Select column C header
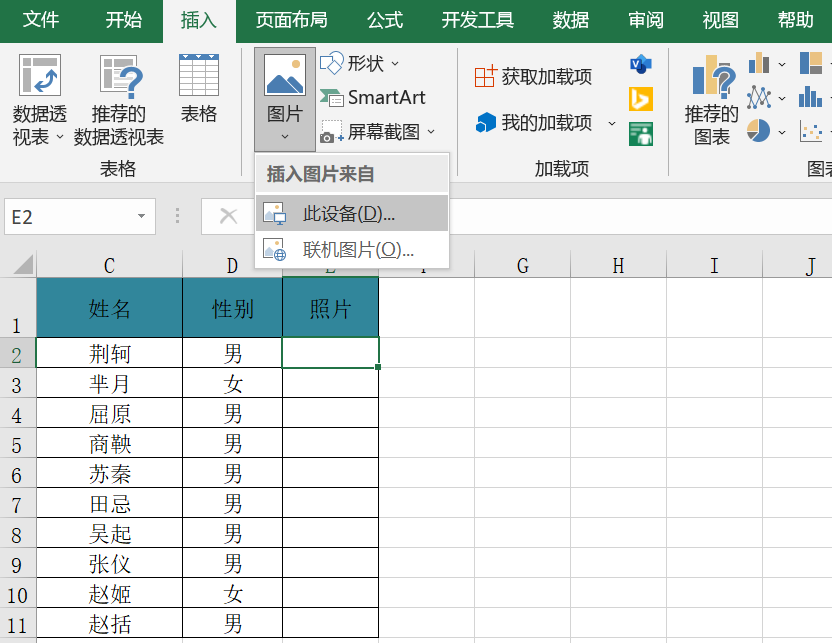The image size is (832, 643). pos(109,265)
